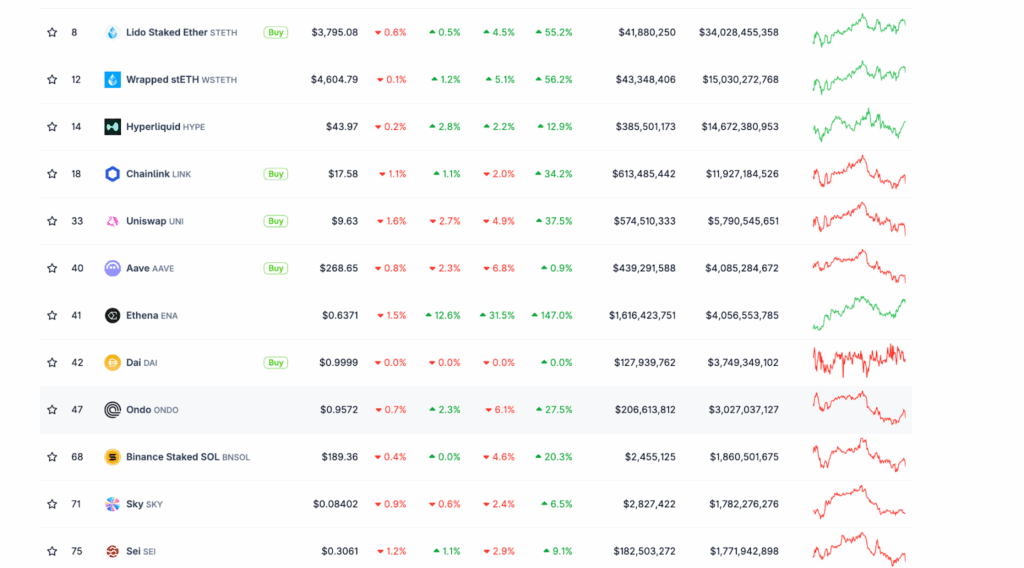Open Ethena's 7-day sparkline chart
Screen dimensions: 1024x568
click(859, 313)
